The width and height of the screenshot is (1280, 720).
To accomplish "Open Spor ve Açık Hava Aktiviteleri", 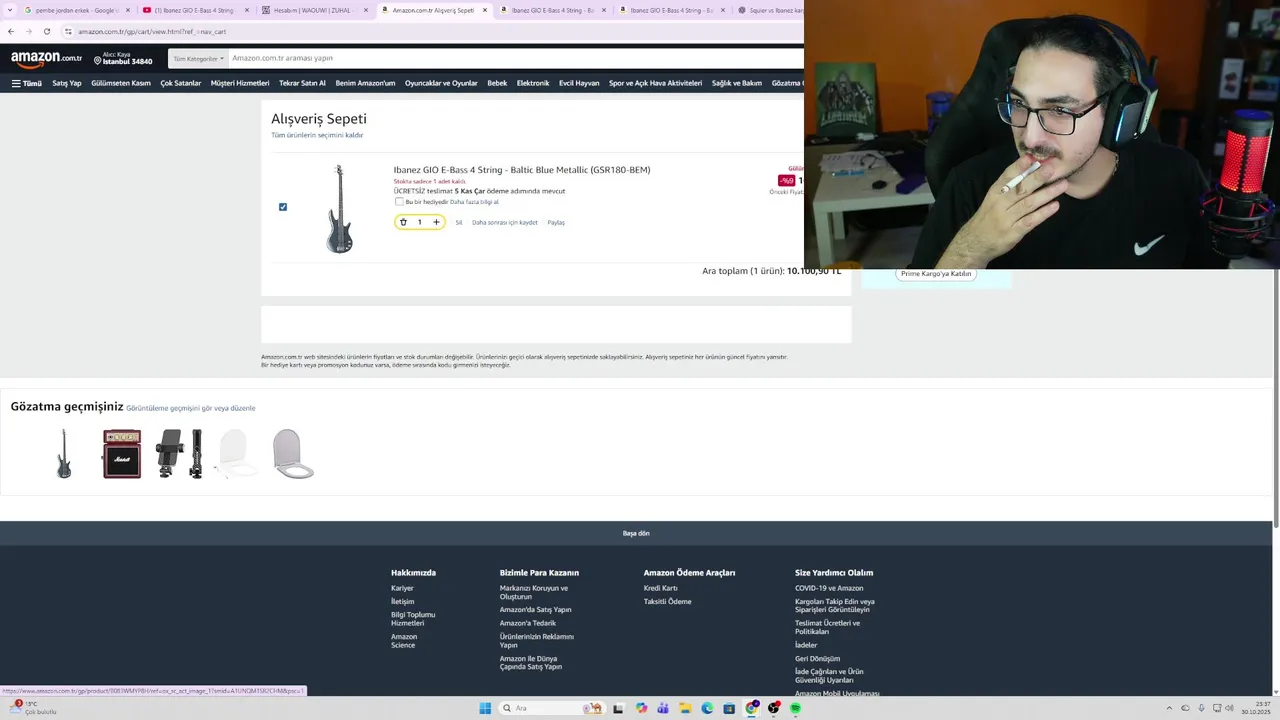I will pyautogui.click(x=655, y=83).
